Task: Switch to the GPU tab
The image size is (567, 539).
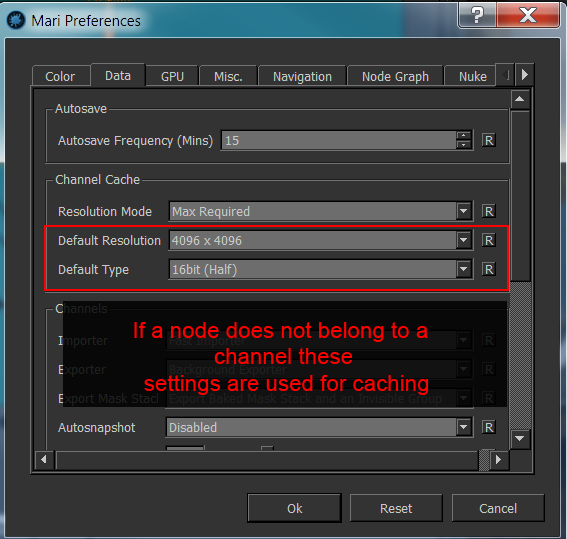Action: (x=172, y=76)
